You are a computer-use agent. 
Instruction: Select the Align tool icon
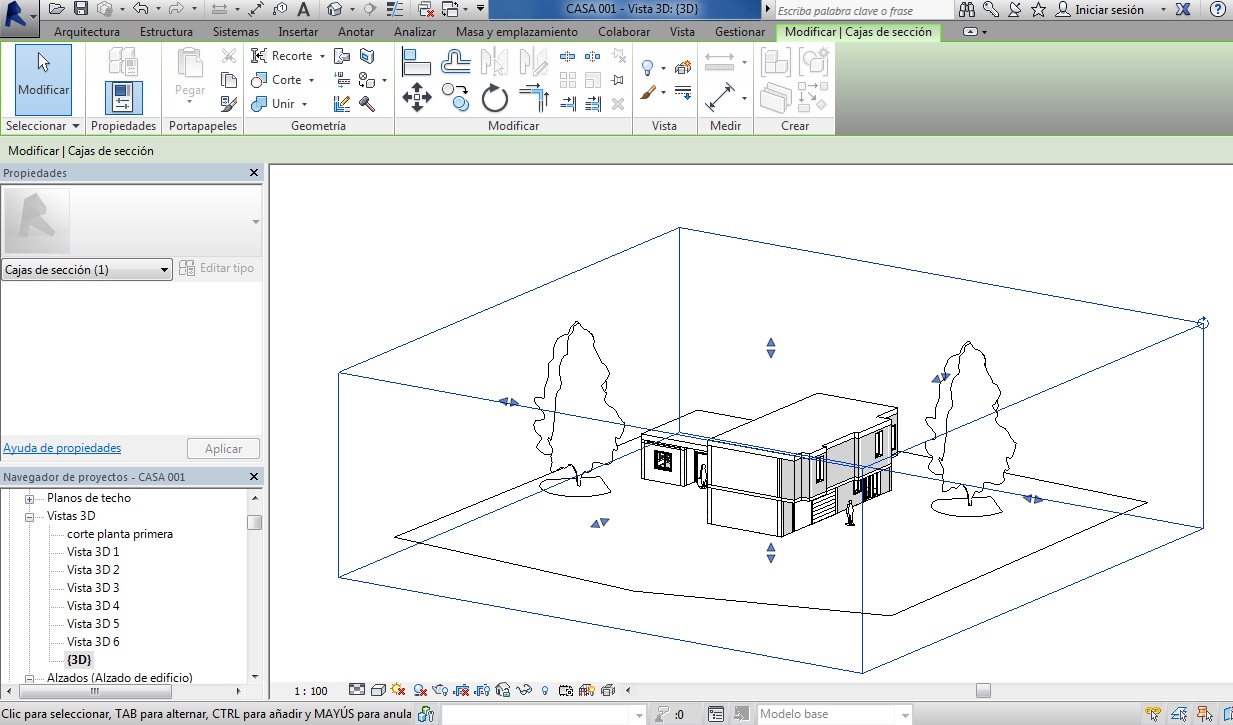coord(416,62)
